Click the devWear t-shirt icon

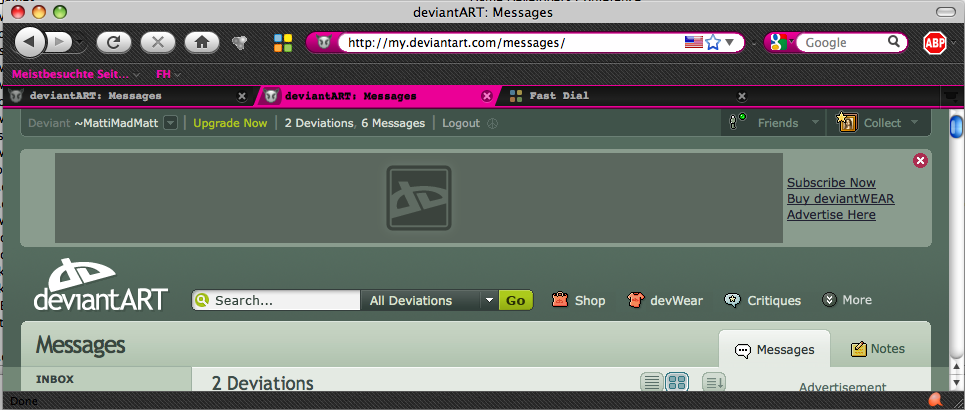(x=636, y=300)
